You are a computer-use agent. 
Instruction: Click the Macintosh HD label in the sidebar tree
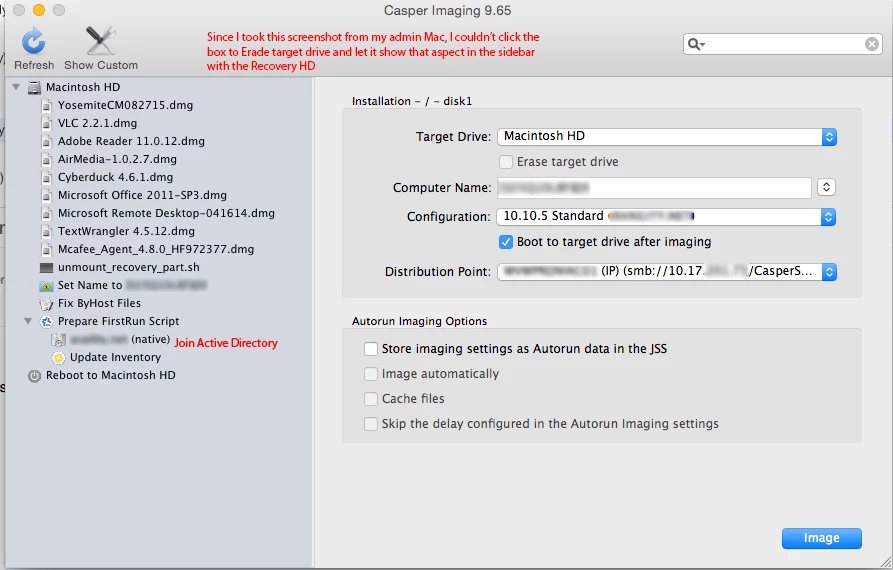(x=83, y=87)
